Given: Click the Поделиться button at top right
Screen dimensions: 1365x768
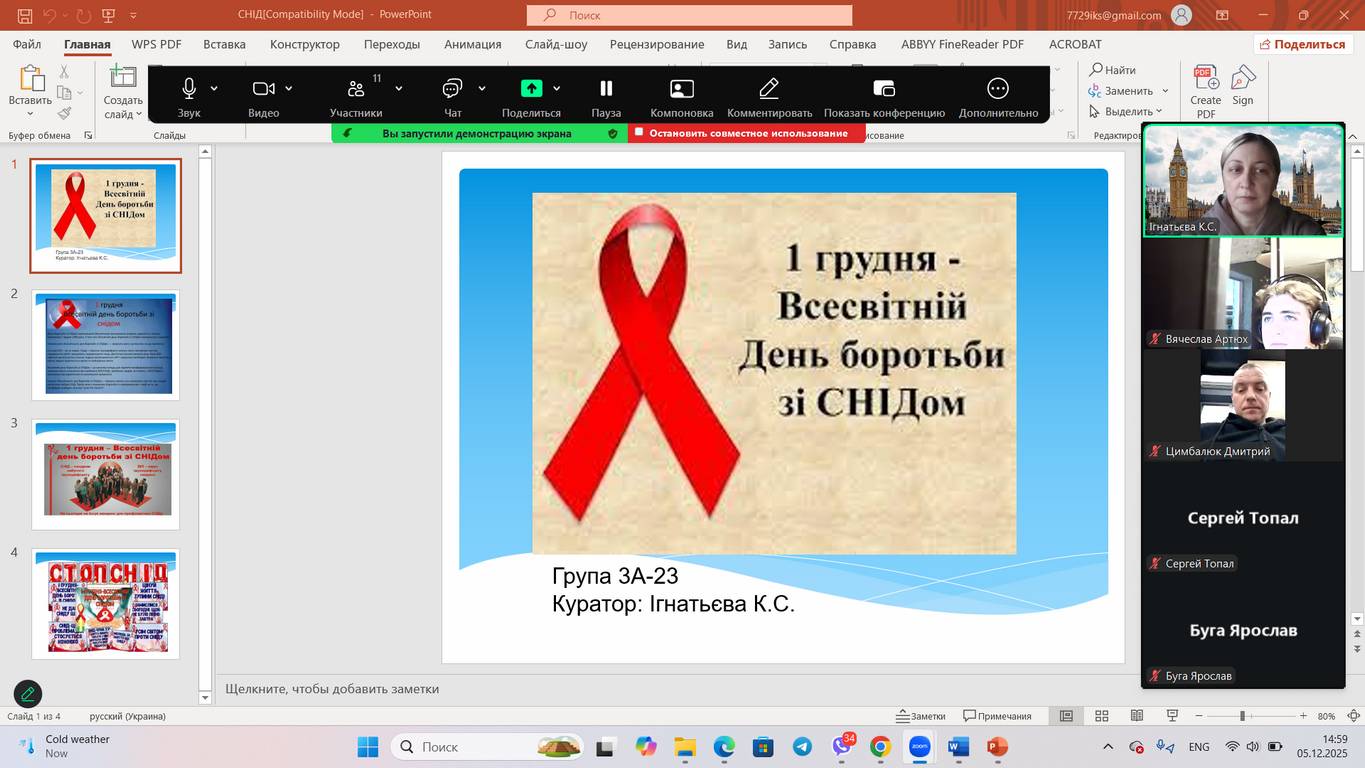Looking at the screenshot, I should click(1302, 44).
